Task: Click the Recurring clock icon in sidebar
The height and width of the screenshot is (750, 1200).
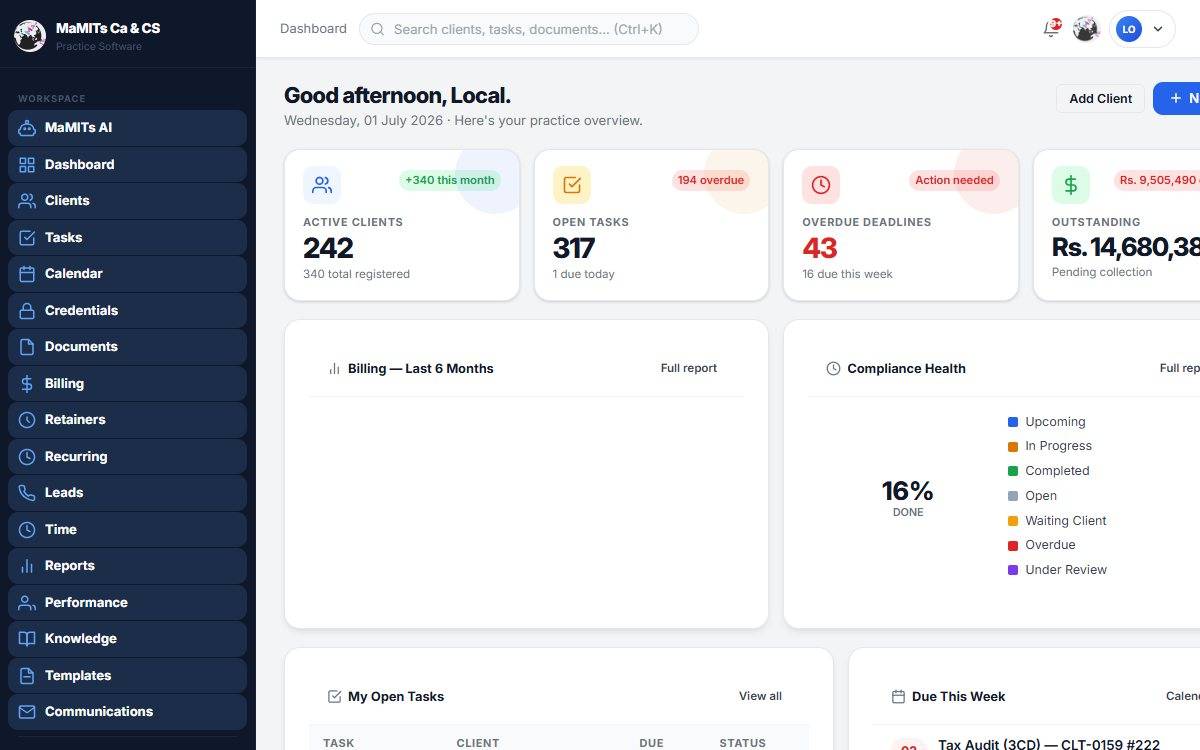Action: [x=27, y=457]
